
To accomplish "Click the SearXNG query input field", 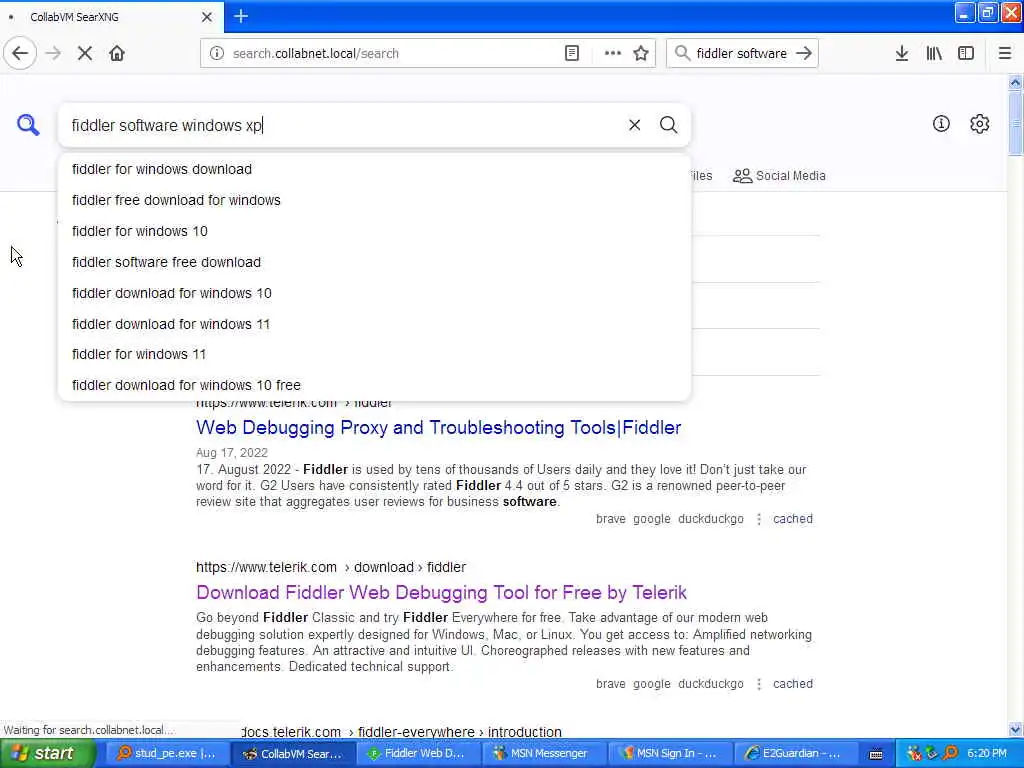I will click(343, 125).
